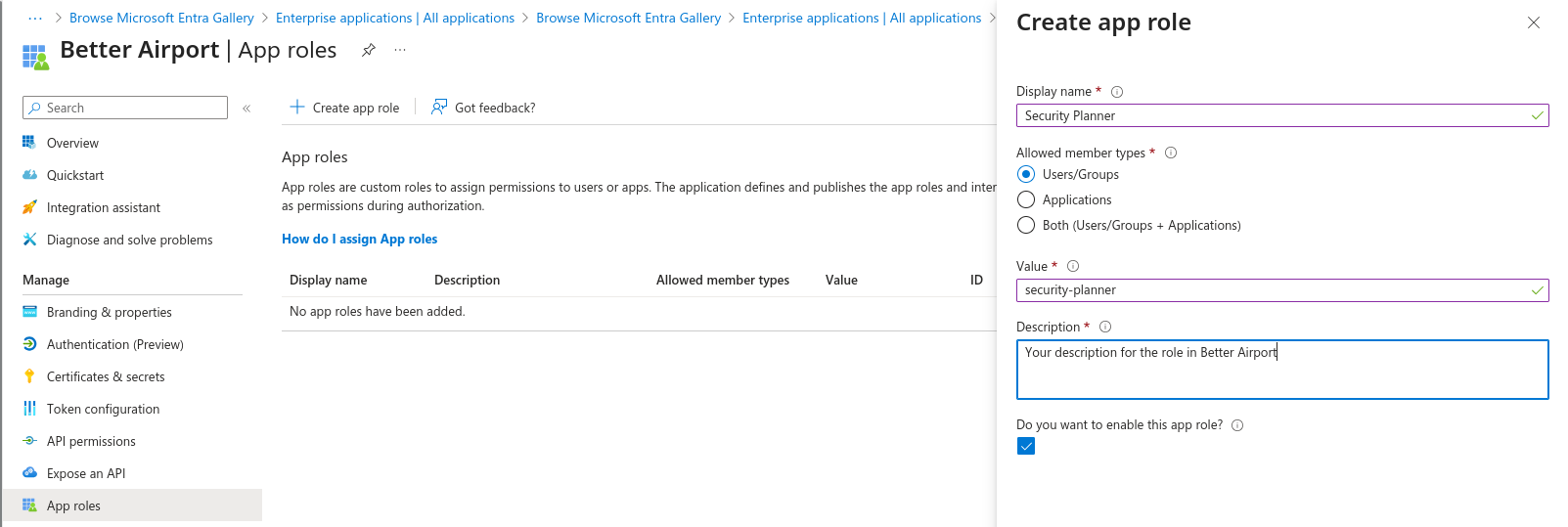This screenshot has width=1568, height=527.
Task: Select Both (Users/Groups + Applications) option
Action: coord(1026,225)
